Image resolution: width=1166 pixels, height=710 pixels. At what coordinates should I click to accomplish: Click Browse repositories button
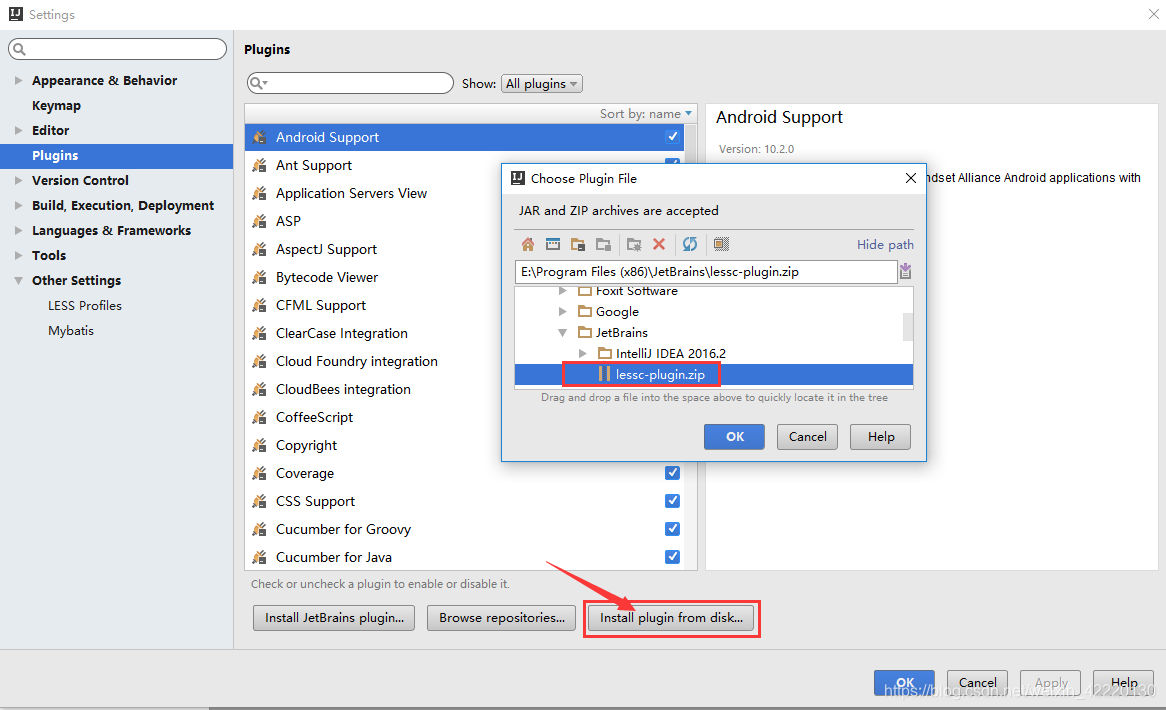pos(501,618)
